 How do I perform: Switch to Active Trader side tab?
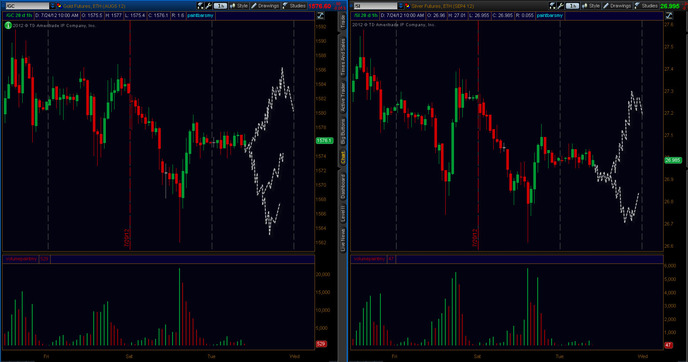click(x=343, y=97)
